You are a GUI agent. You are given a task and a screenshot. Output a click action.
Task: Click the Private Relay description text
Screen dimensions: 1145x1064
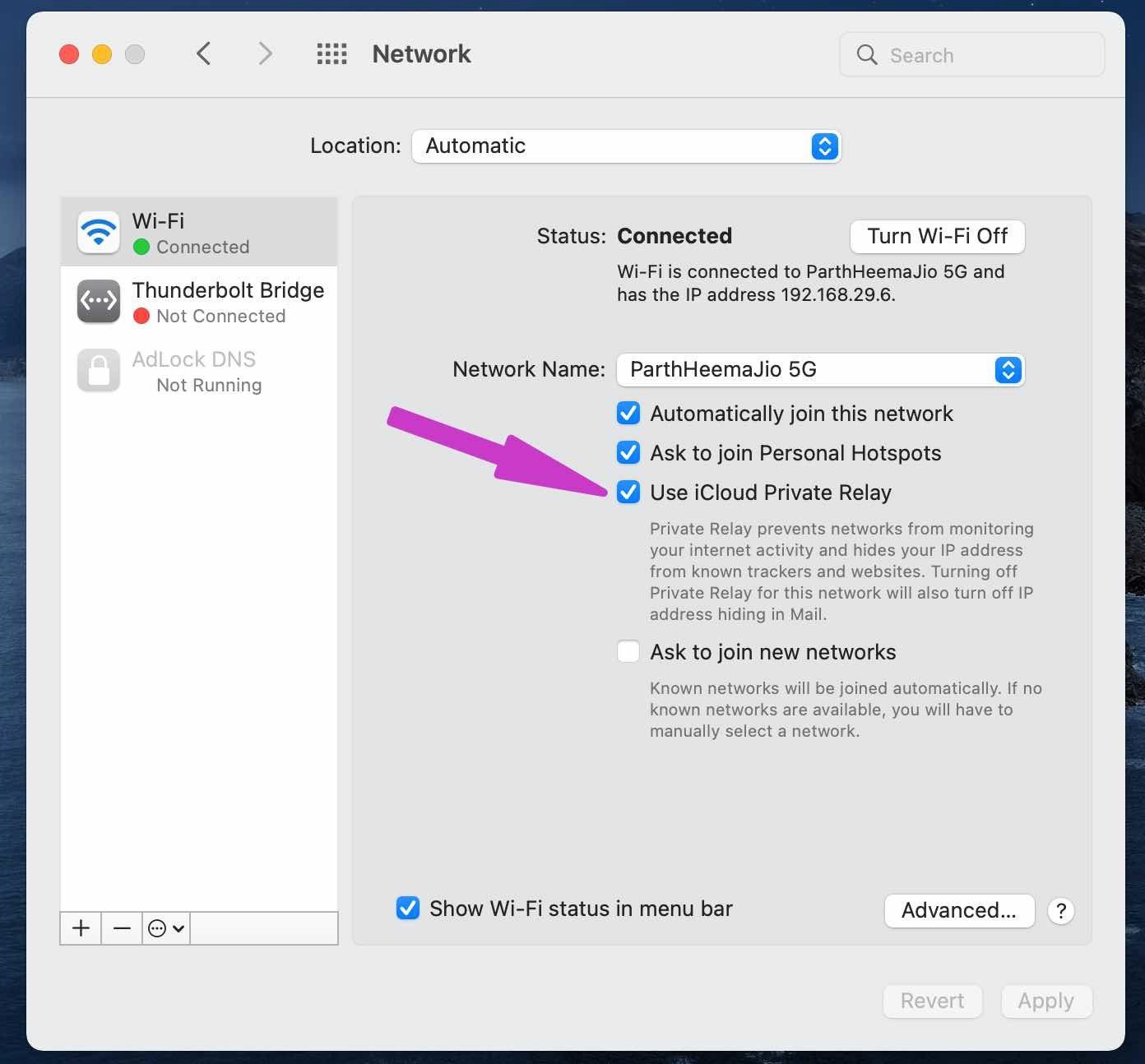click(x=841, y=571)
